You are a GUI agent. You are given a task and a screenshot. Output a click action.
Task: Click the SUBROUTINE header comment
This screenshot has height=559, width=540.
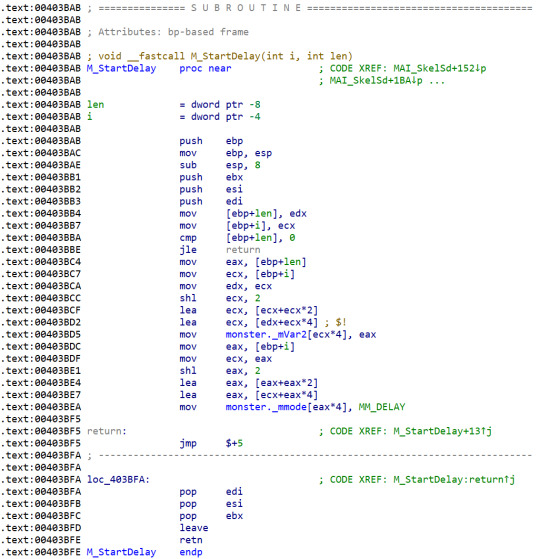(309, 8)
